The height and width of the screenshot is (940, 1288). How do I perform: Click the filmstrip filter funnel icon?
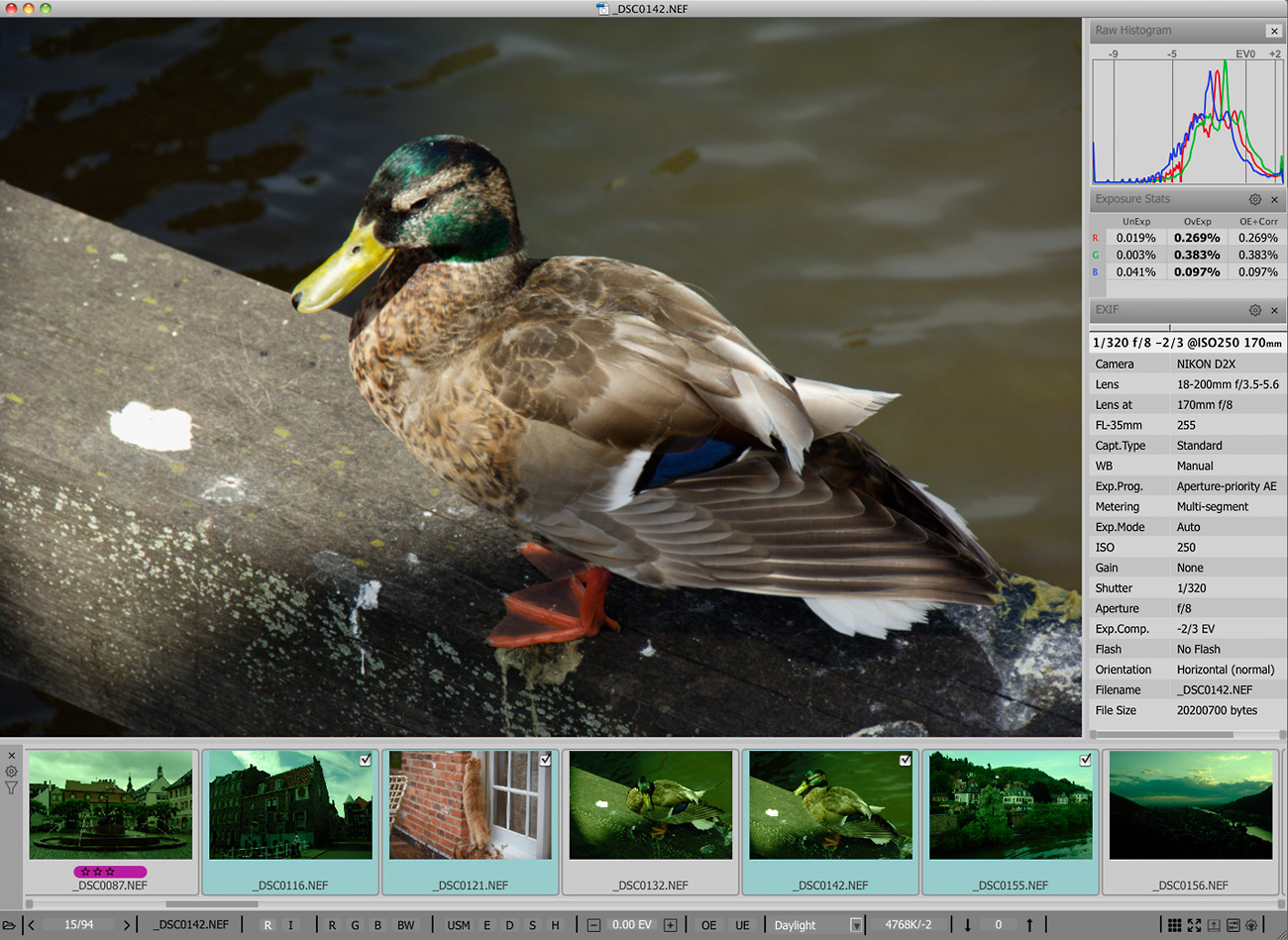pos(11,788)
